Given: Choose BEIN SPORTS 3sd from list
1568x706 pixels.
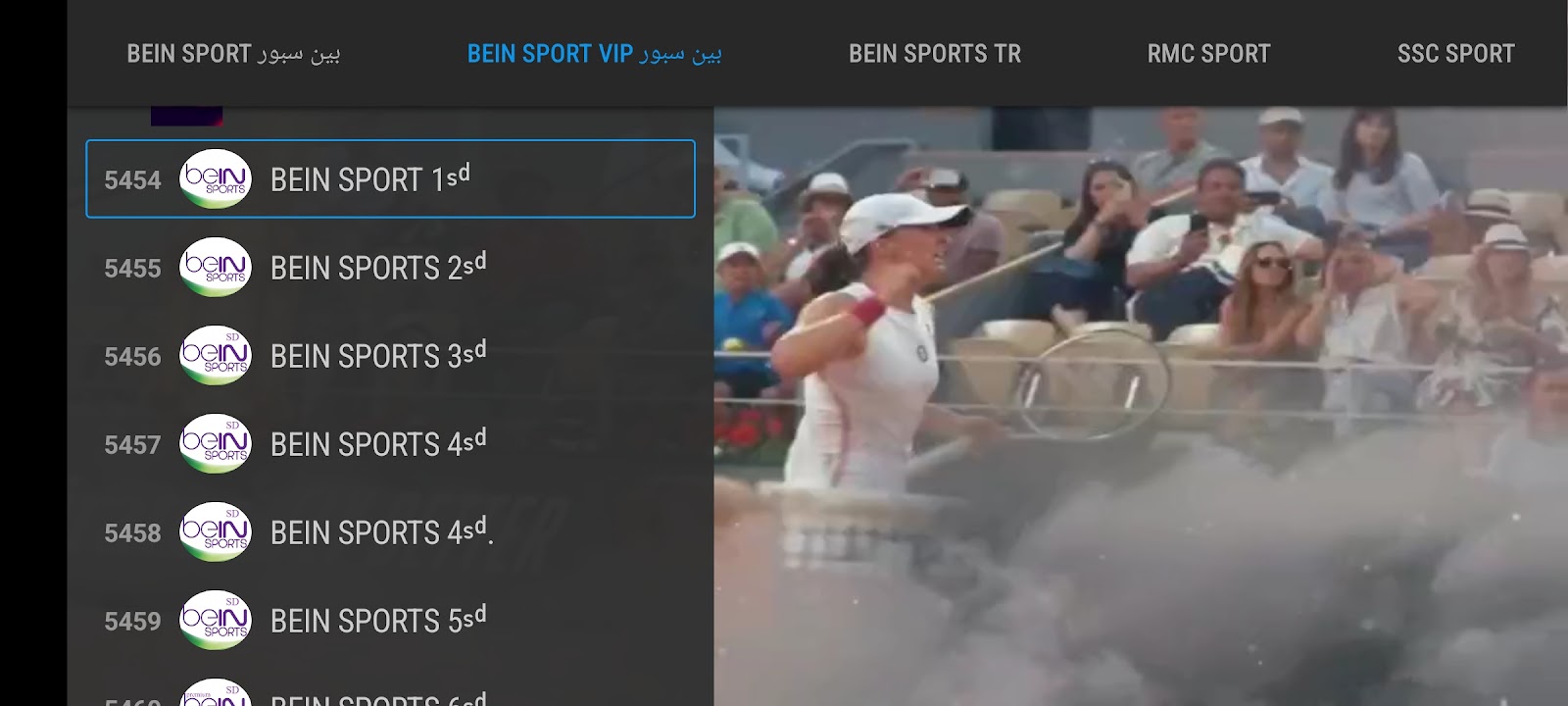Looking at the screenshot, I should click(390, 355).
